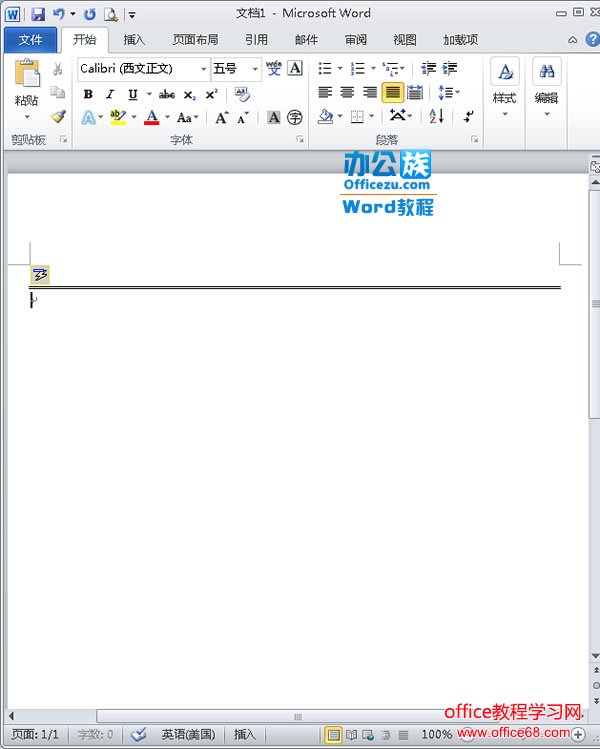Click the Enclose Characters icon
The image size is (600, 749).
[x=295, y=117]
